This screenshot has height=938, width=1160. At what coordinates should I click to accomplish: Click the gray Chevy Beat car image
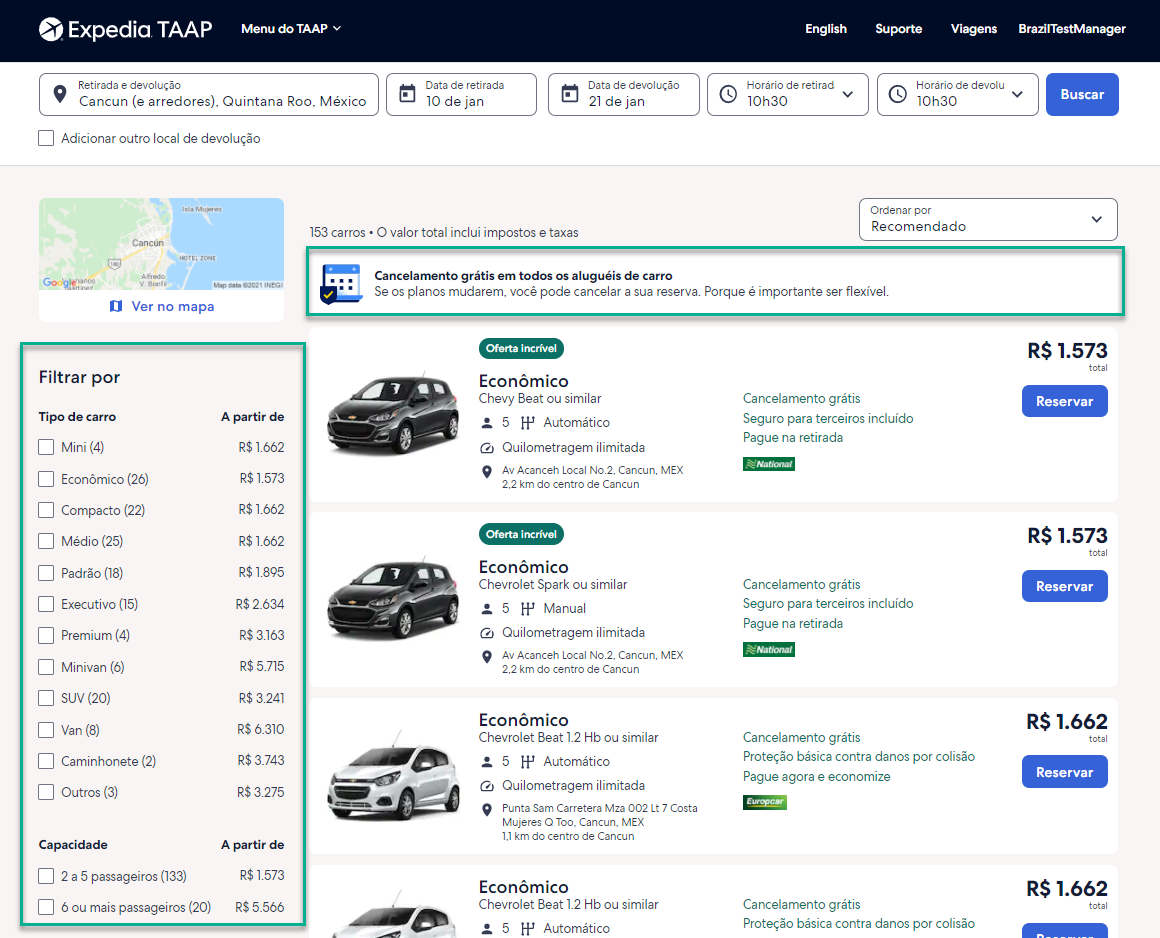394,413
